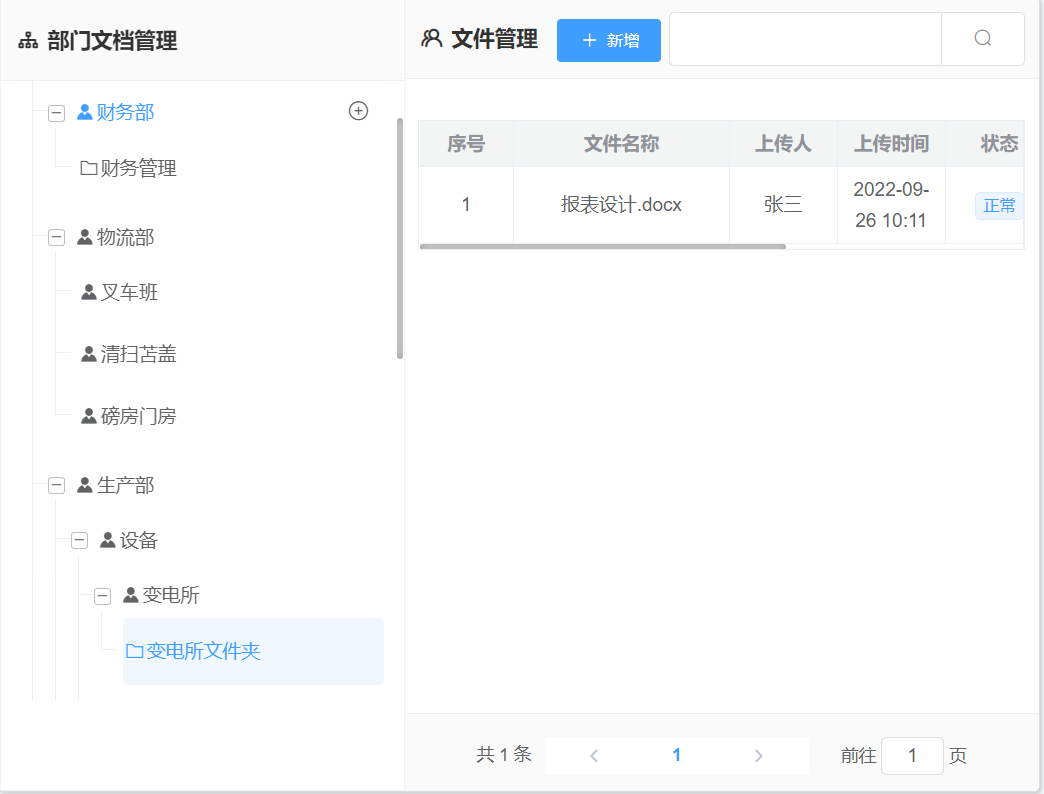Click the person icon next to 磅房门房
Screen dimensions: 1044x794
point(89,417)
